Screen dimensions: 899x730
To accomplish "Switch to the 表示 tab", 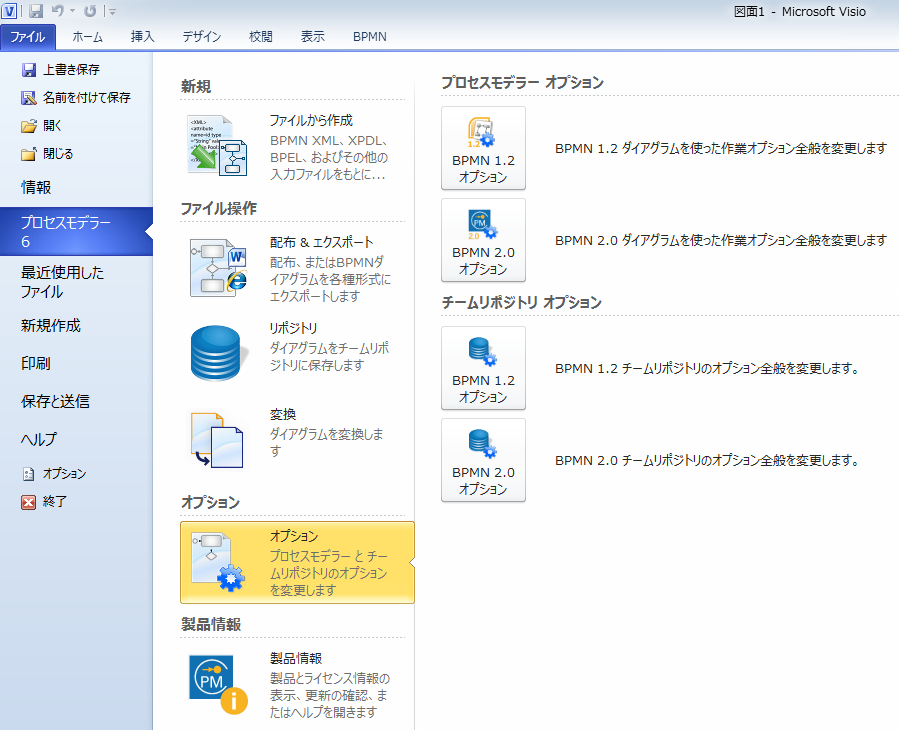I will 312,37.
